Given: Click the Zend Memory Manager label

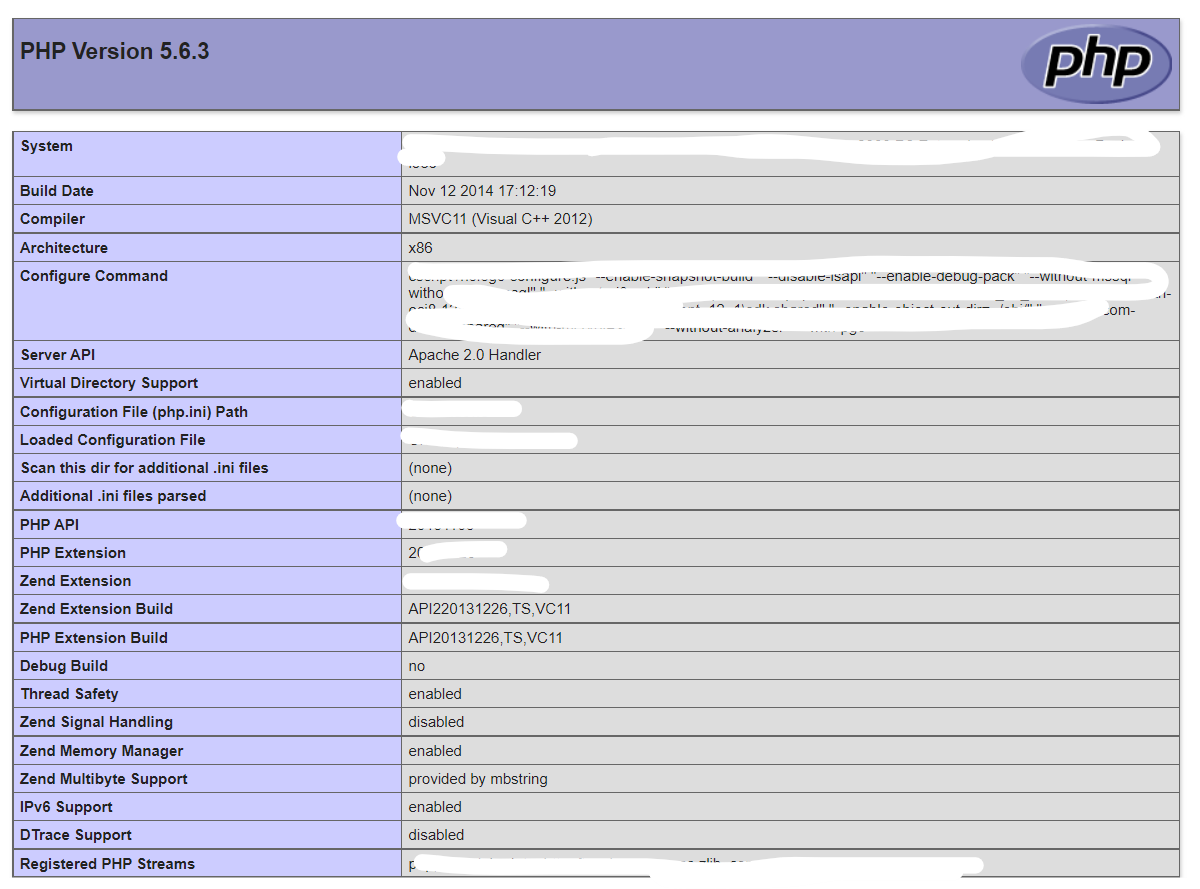Looking at the screenshot, I should (x=102, y=751).
